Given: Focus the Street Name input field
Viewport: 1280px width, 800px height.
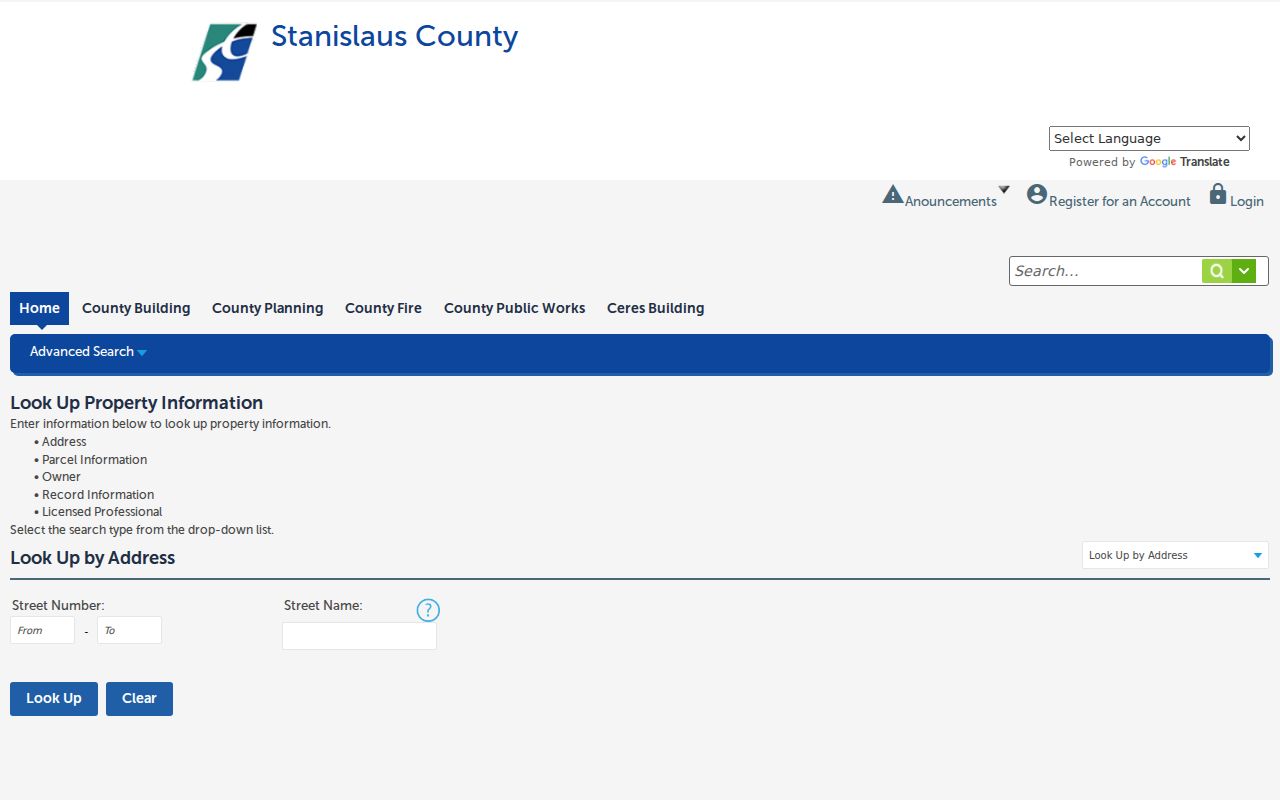Looking at the screenshot, I should click(x=359, y=636).
